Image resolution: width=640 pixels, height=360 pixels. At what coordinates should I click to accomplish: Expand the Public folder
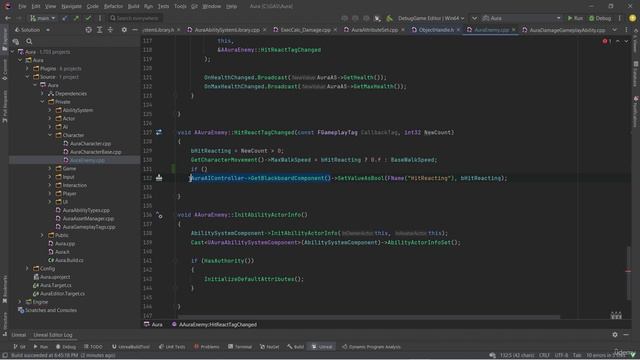pos(42,235)
